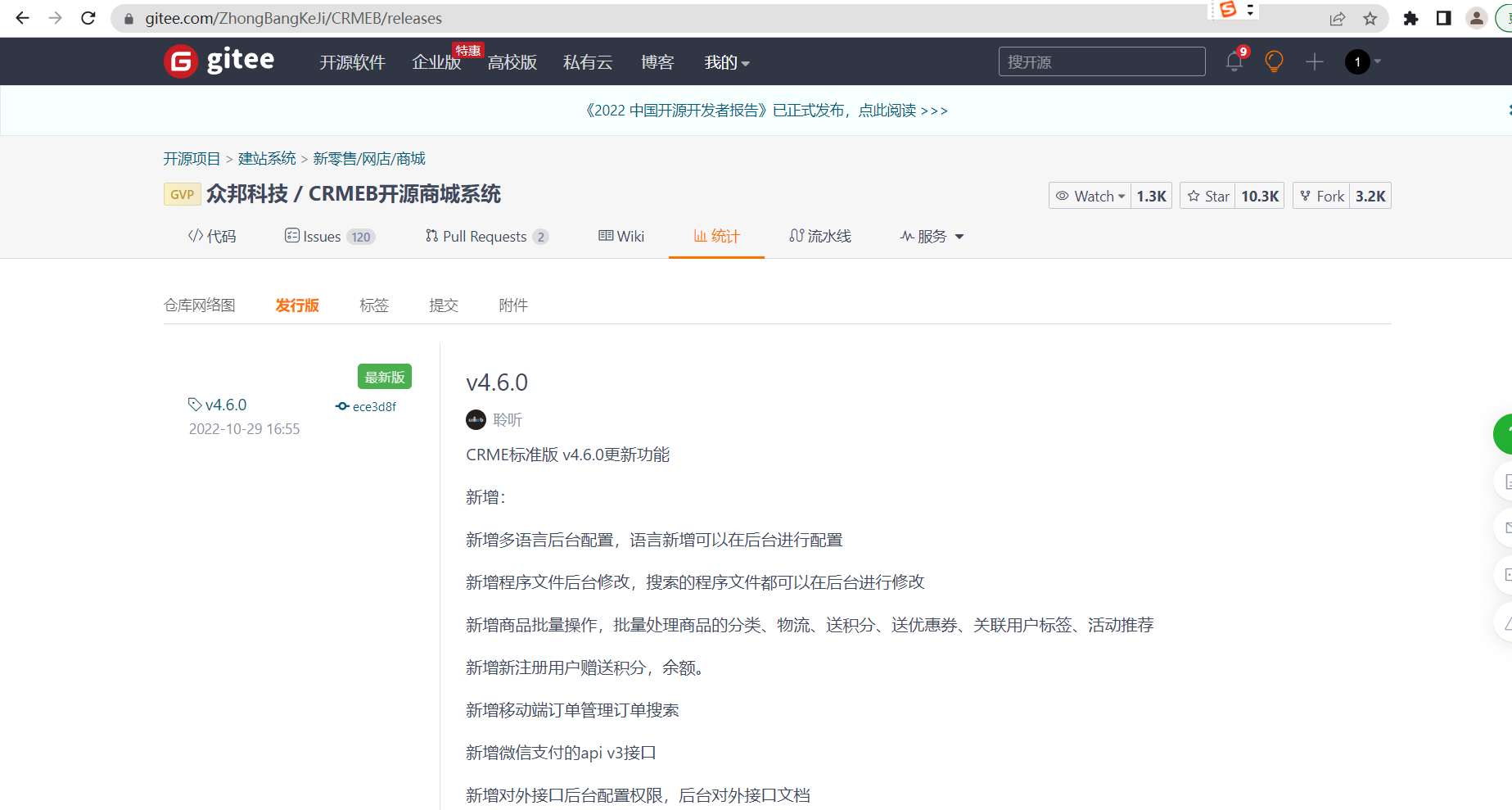The image size is (1512, 810).
Task: Click 建站系统 breadcrumb
Action: tap(267, 159)
